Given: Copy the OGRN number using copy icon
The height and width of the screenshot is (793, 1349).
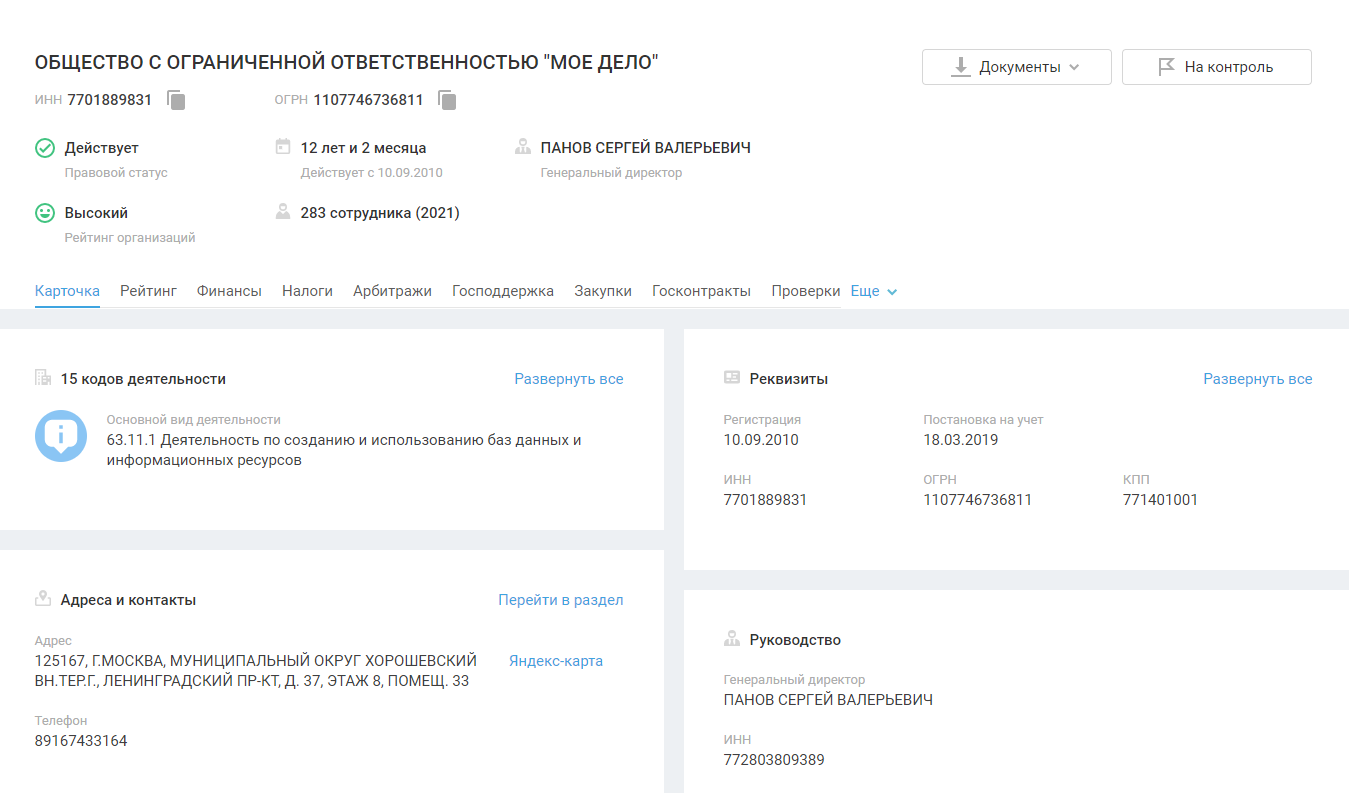Looking at the screenshot, I should (447, 100).
